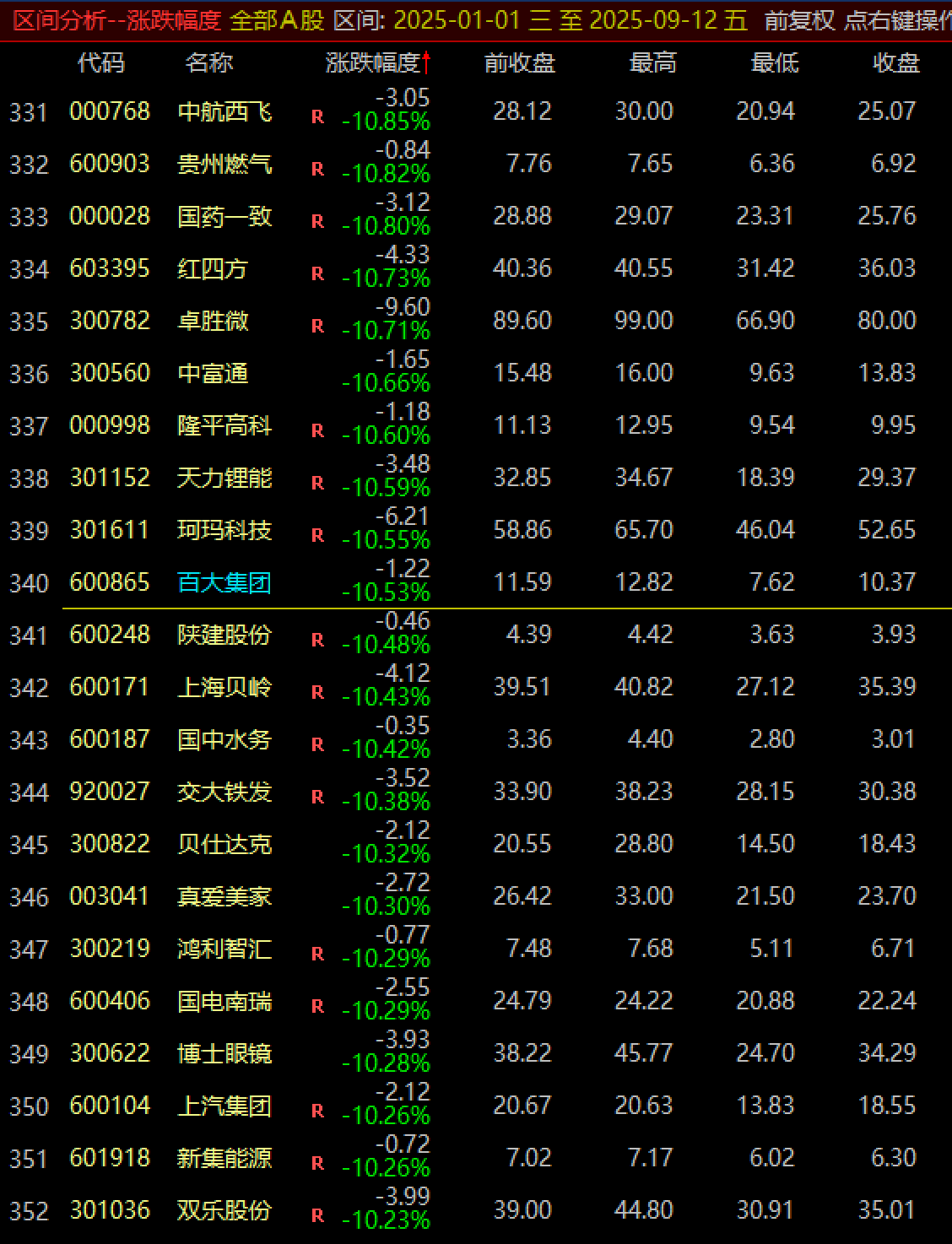Select stock name 贝仕达克
This screenshot has width=952, height=1244.
click(224, 844)
